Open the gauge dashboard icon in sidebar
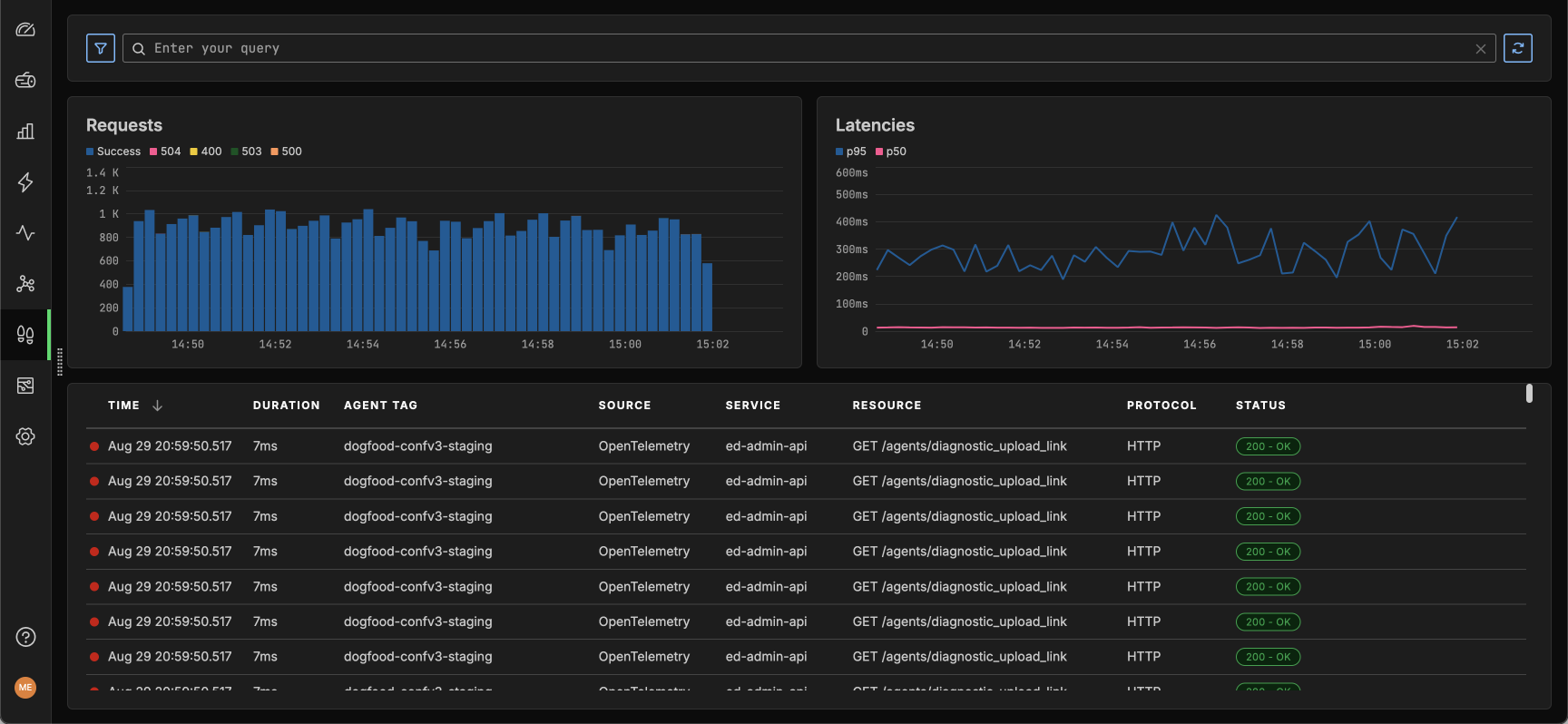 25,30
